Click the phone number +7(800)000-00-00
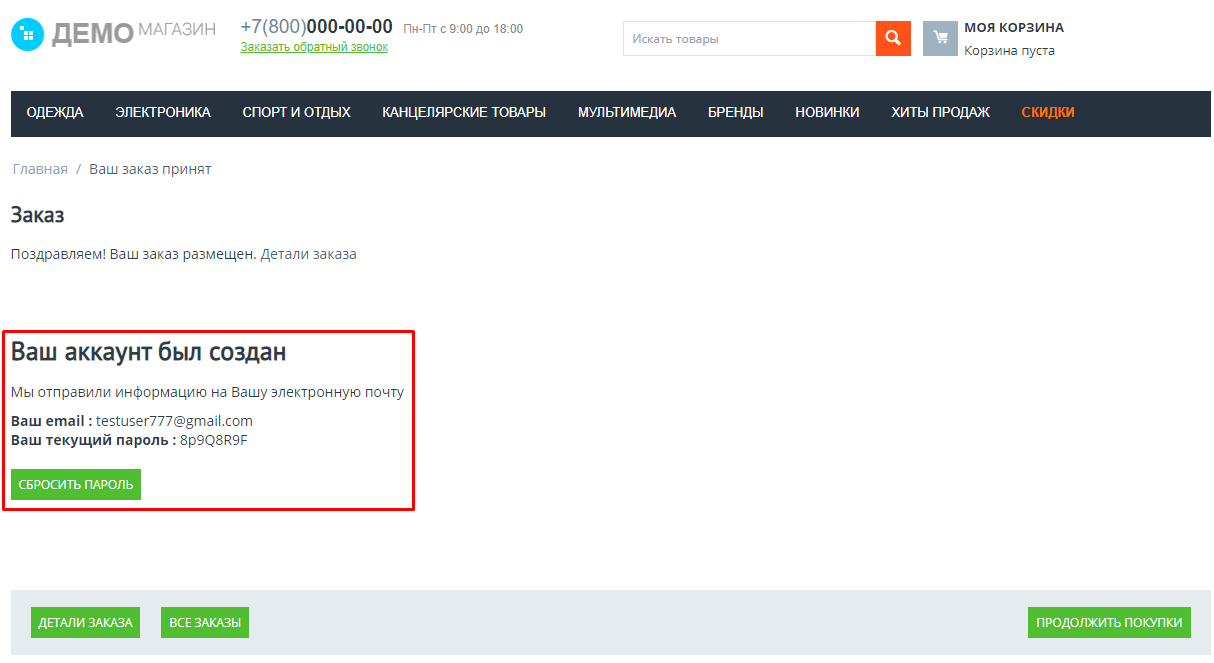 316,27
